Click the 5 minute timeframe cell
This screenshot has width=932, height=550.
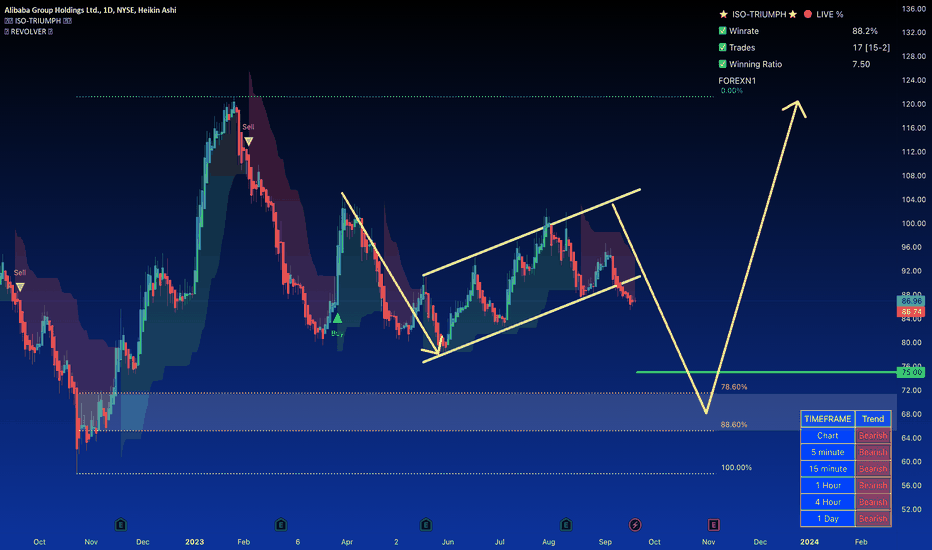pos(827,452)
